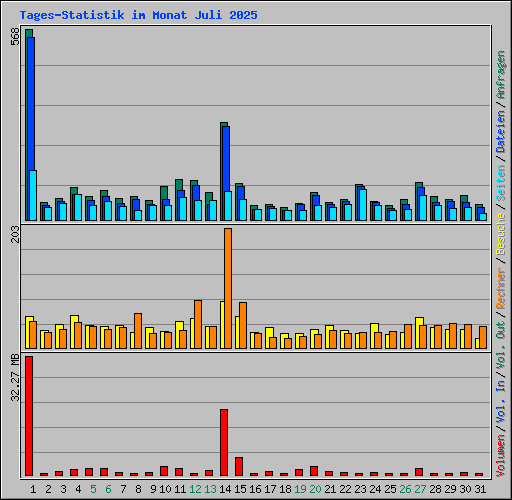Click the cyan Seiten bar for day 1

coord(33,195)
